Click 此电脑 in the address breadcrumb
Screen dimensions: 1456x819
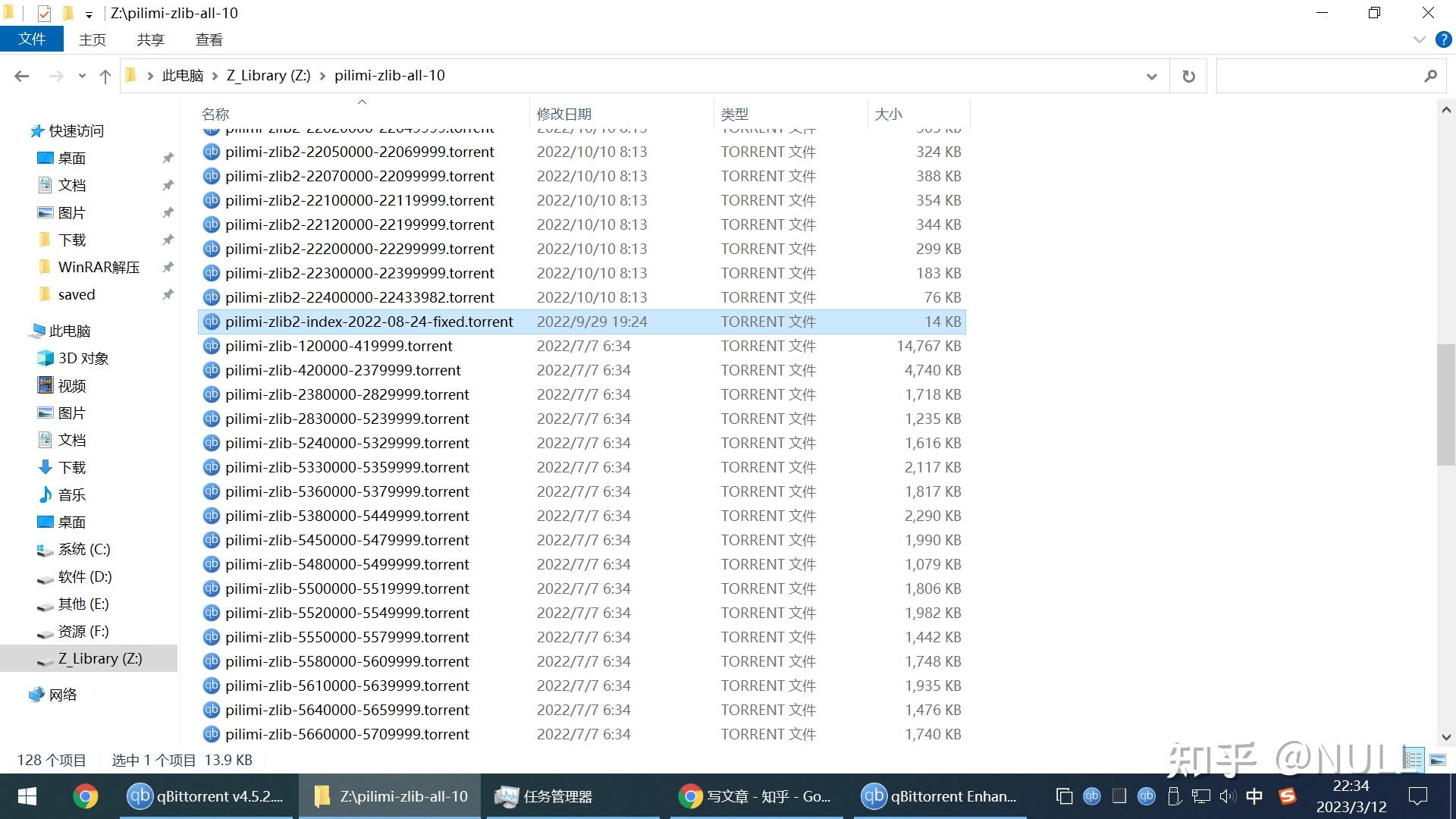coord(183,76)
